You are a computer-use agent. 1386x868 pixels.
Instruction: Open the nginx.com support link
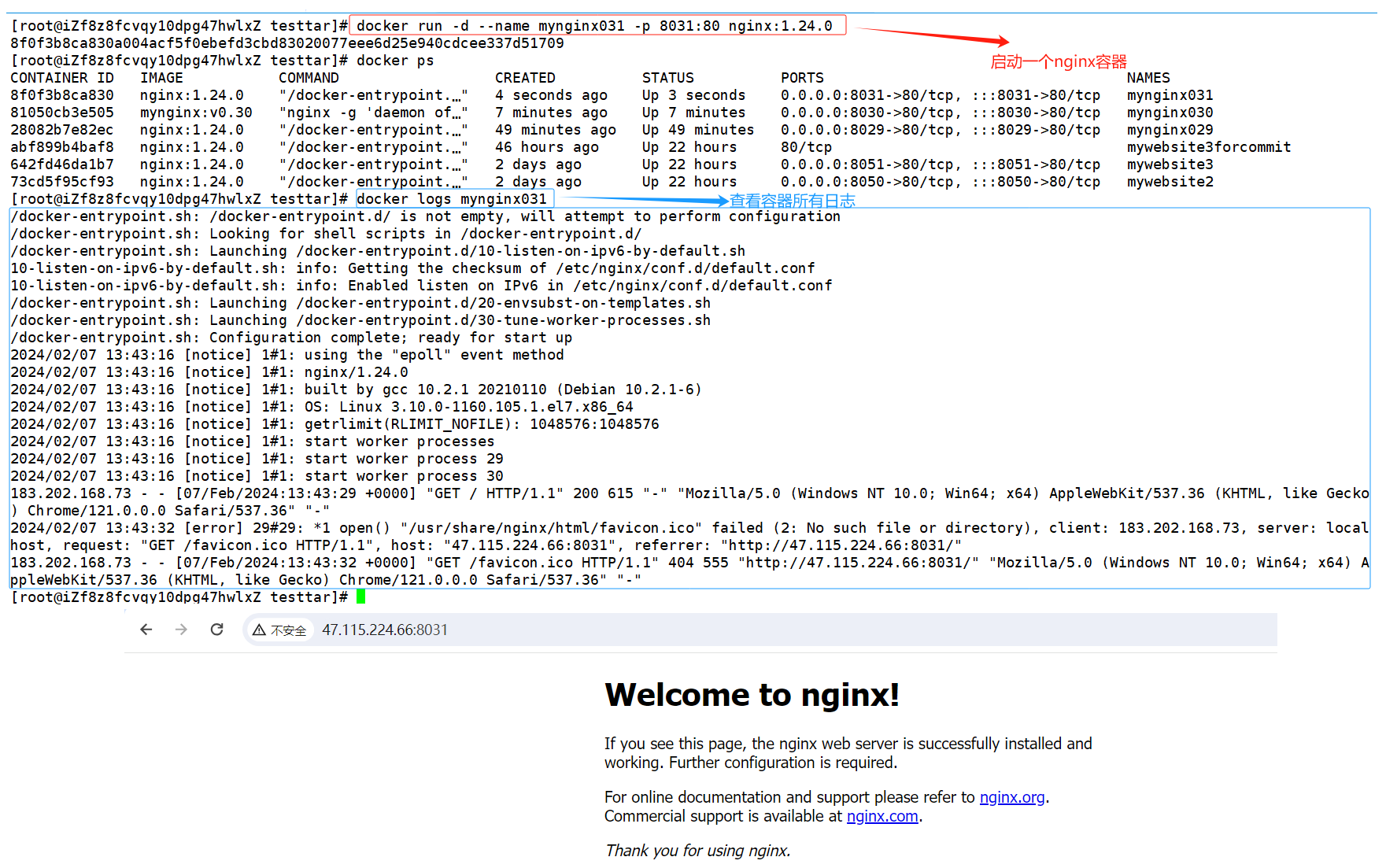point(882,816)
